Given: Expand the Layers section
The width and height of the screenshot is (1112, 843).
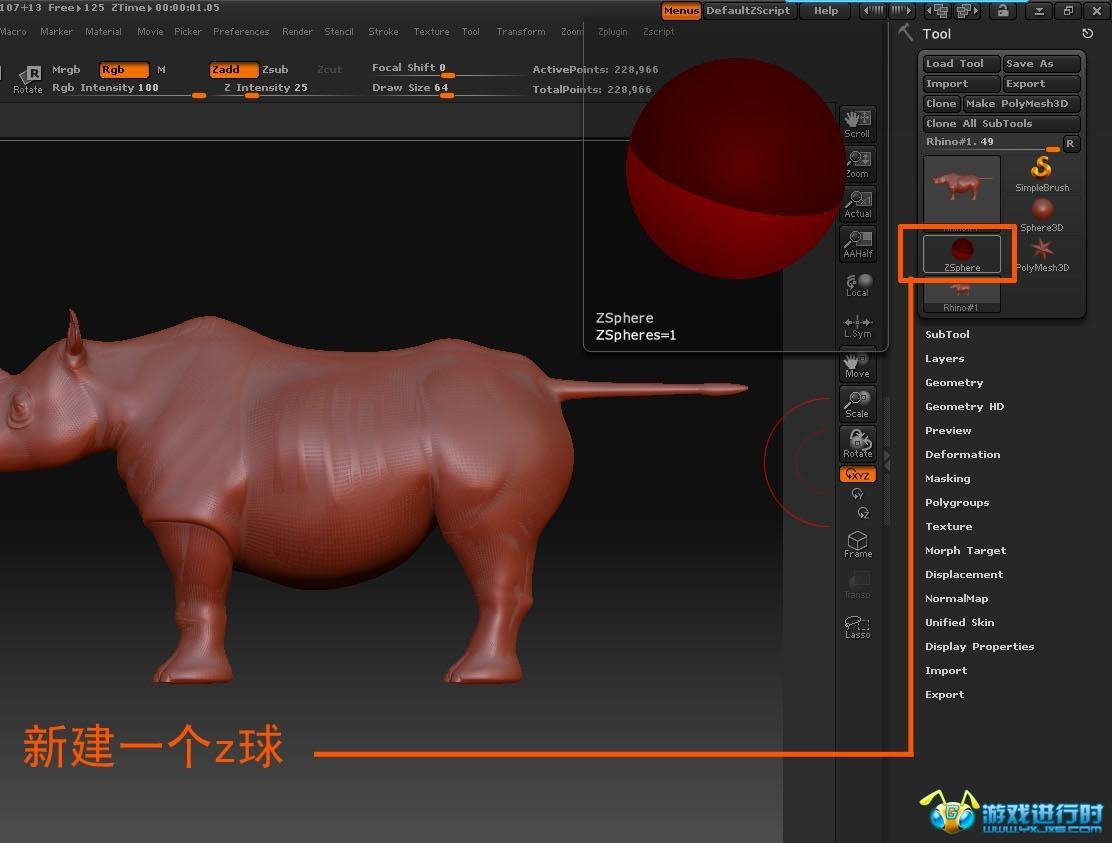Looking at the screenshot, I should point(945,359).
